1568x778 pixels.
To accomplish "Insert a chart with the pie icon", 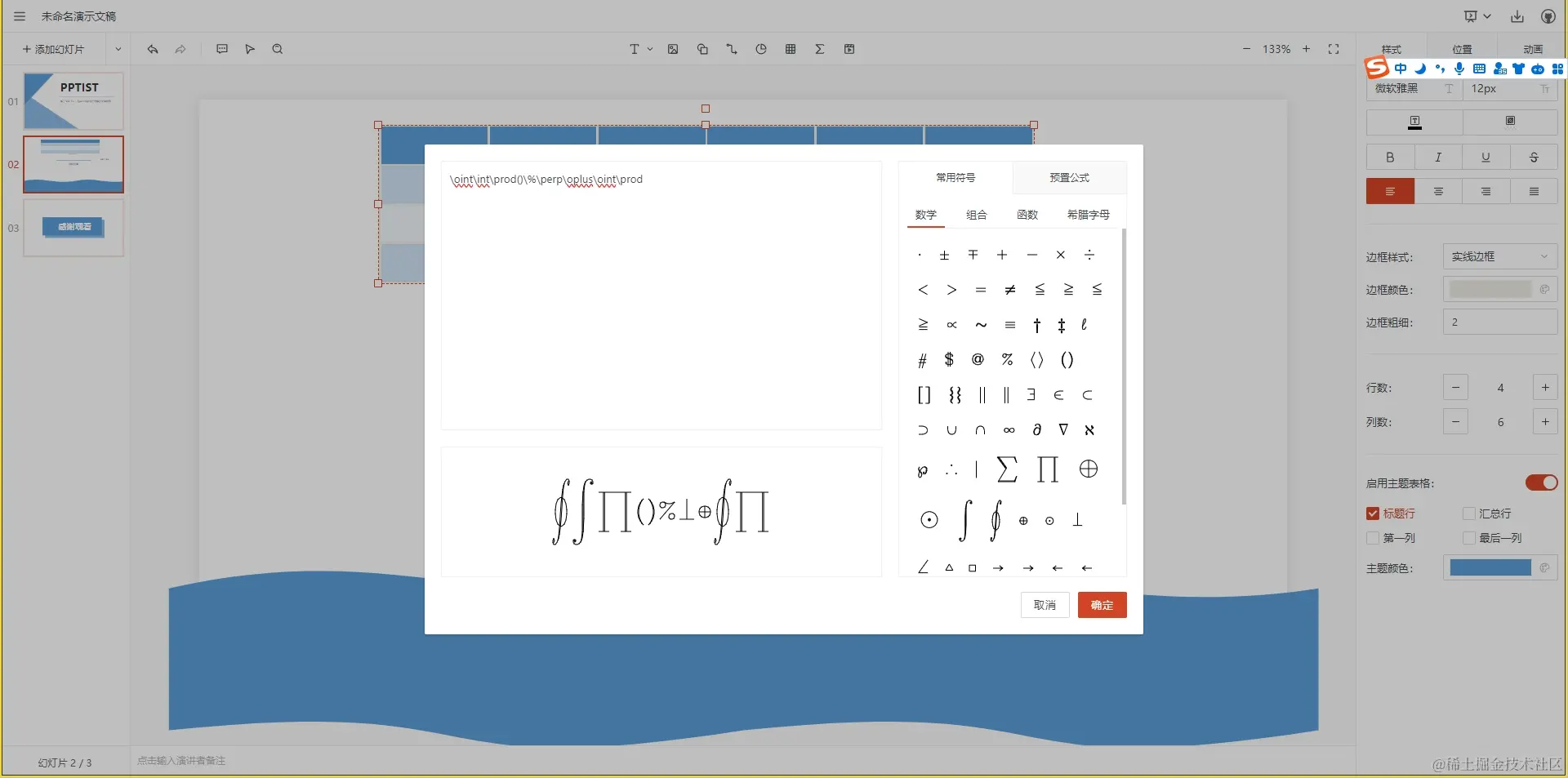I will tap(760, 49).
